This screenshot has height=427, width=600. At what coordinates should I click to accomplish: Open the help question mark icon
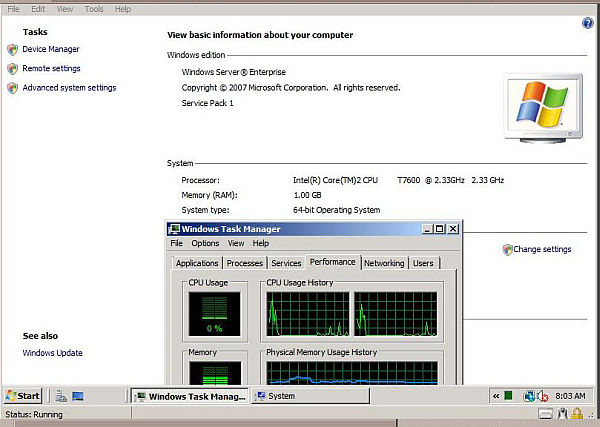click(x=587, y=23)
